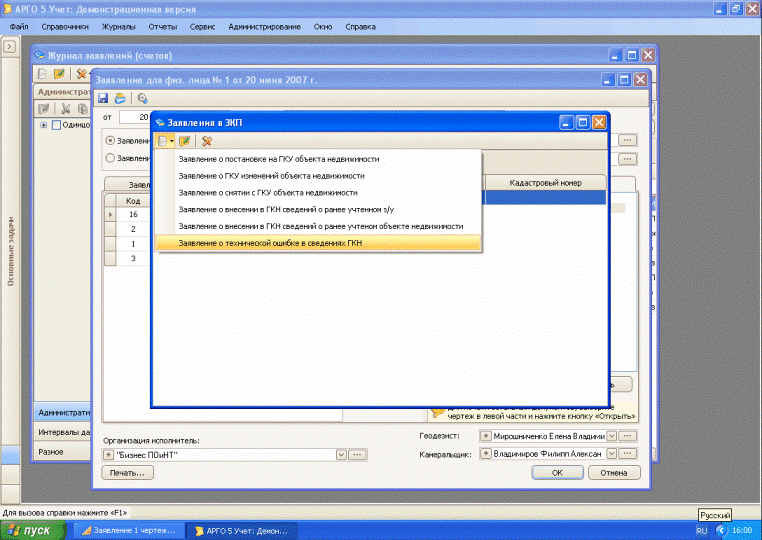
Task: Click the lower ellipsis button right of the radio options
Action: click(627, 159)
